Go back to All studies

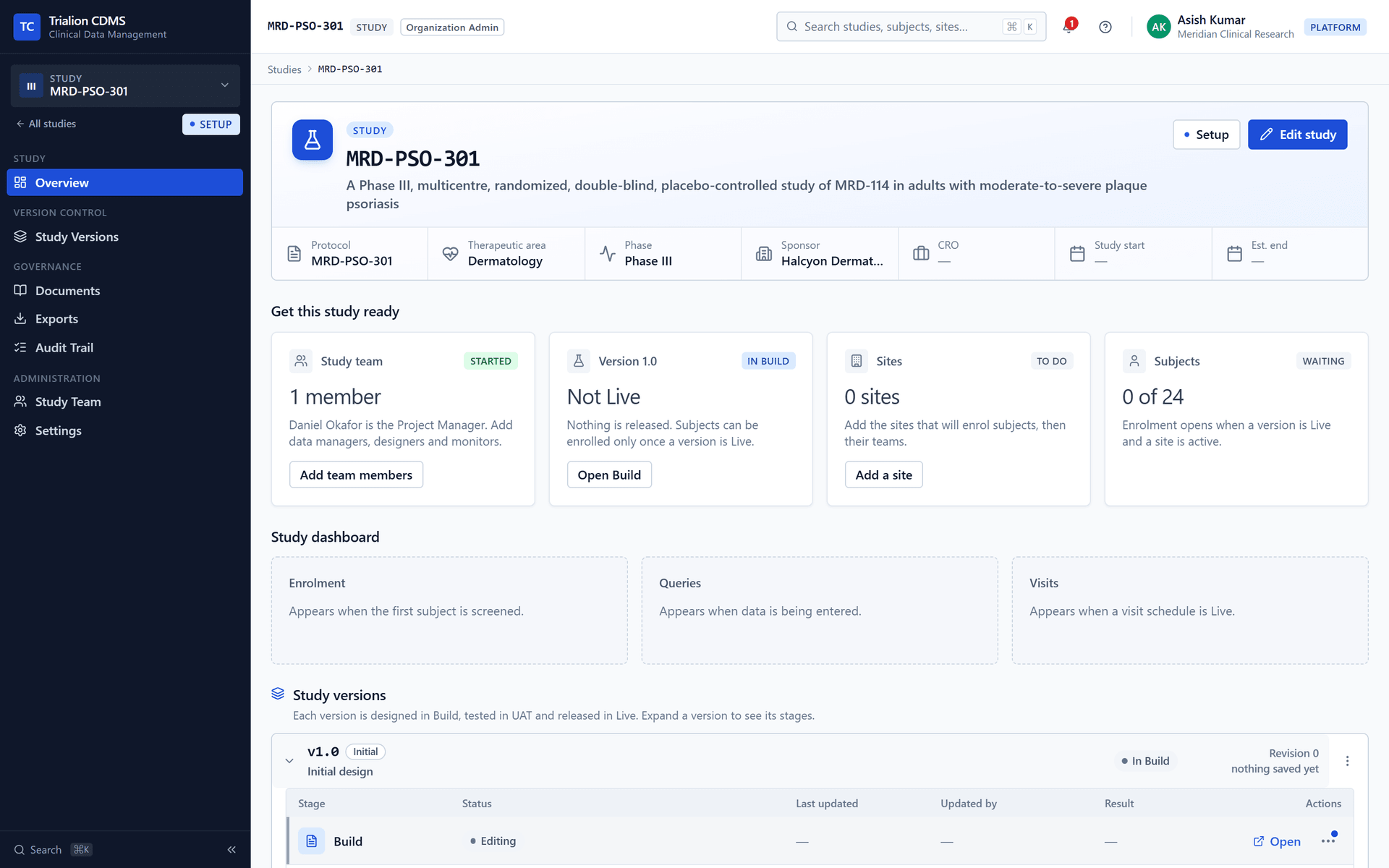click(46, 124)
